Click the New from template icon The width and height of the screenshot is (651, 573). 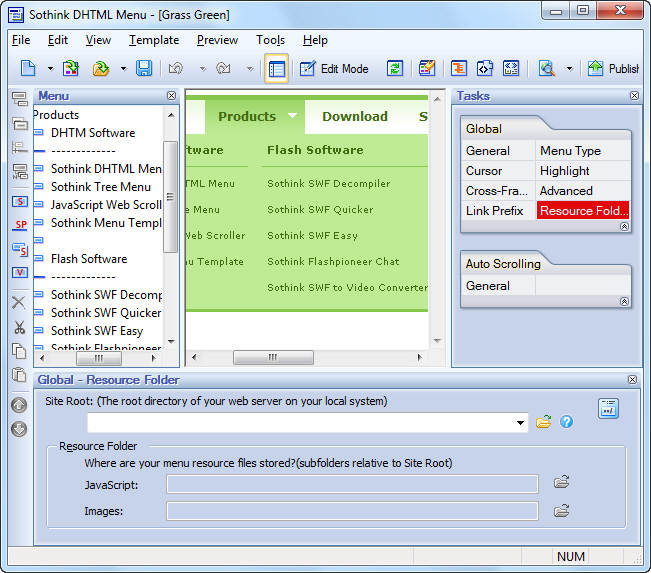(x=71, y=68)
